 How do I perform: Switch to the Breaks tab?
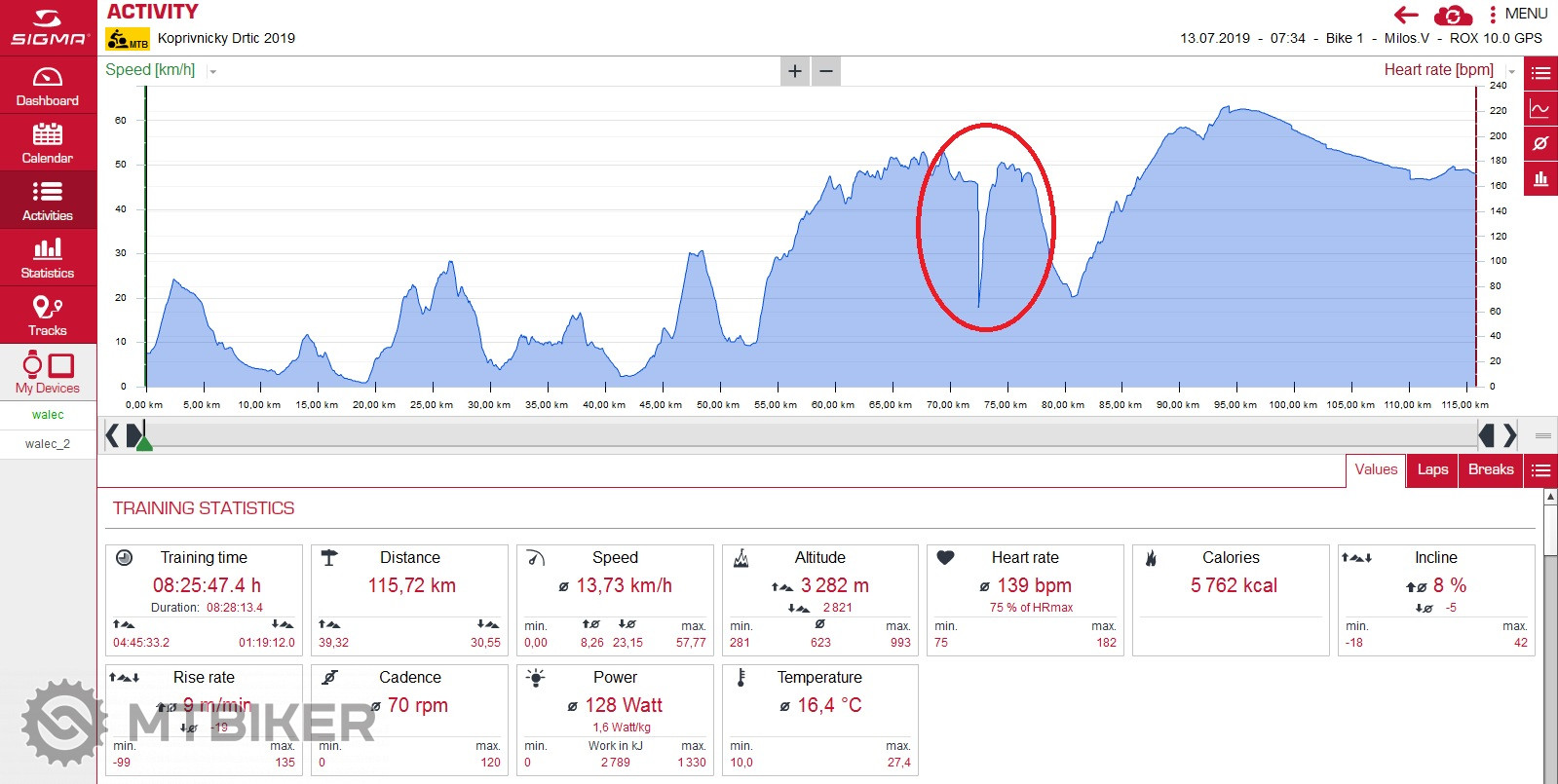point(1491,469)
